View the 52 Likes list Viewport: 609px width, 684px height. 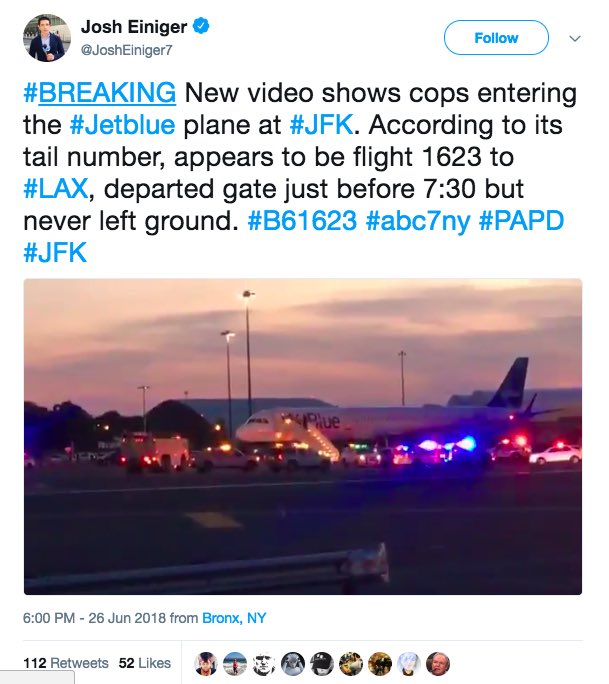point(144,663)
